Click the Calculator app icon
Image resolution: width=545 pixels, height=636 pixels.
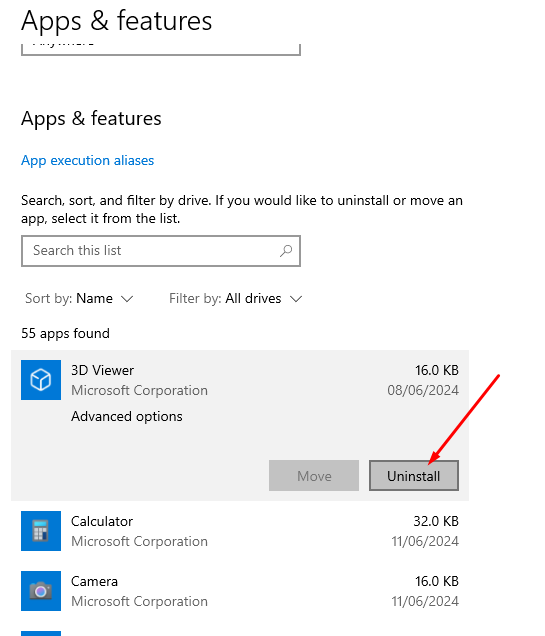pos(41,531)
